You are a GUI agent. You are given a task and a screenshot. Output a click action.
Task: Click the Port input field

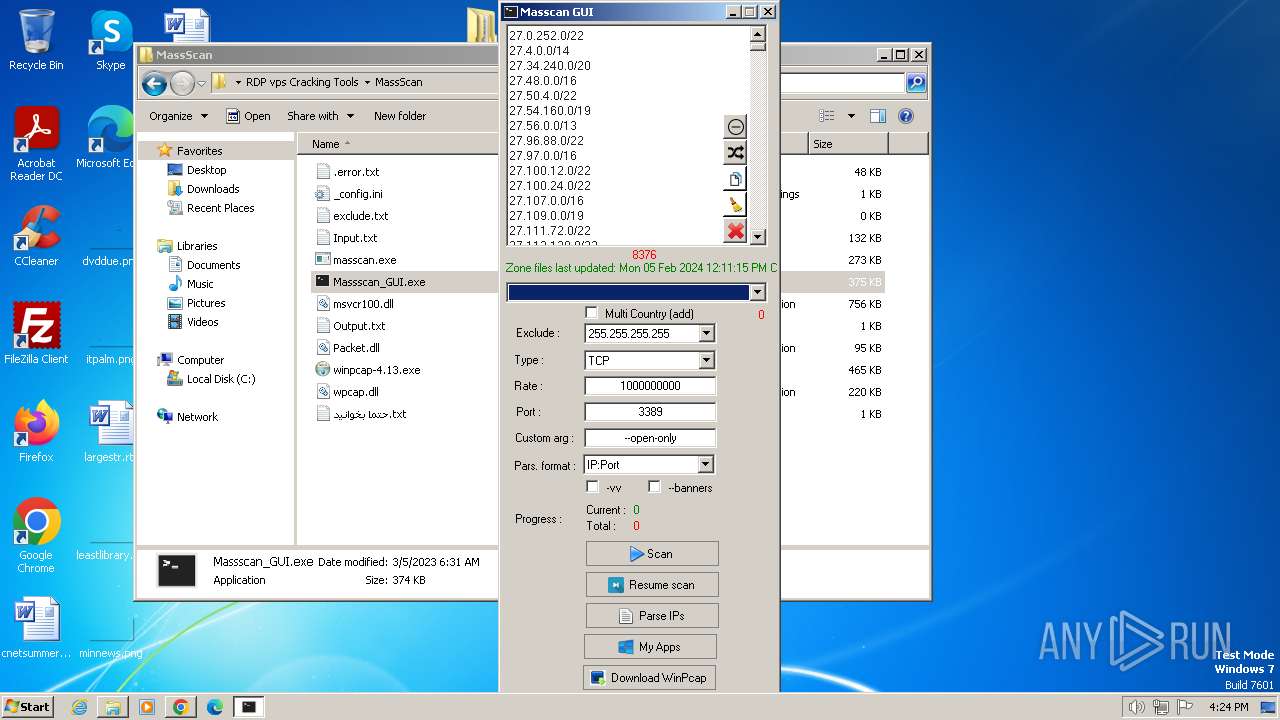(x=650, y=412)
